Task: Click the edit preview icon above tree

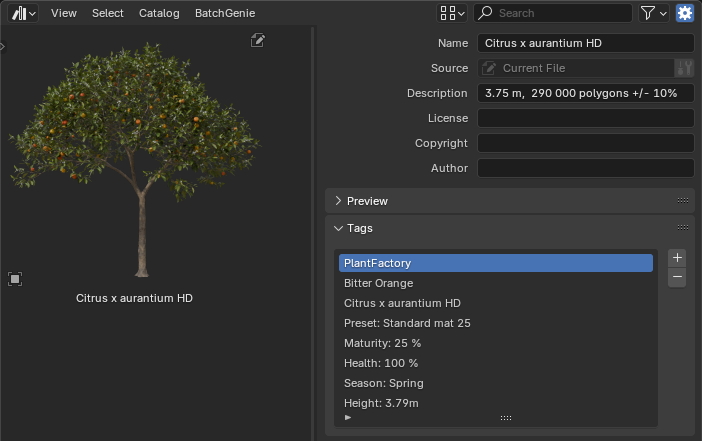Action: [x=257, y=40]
